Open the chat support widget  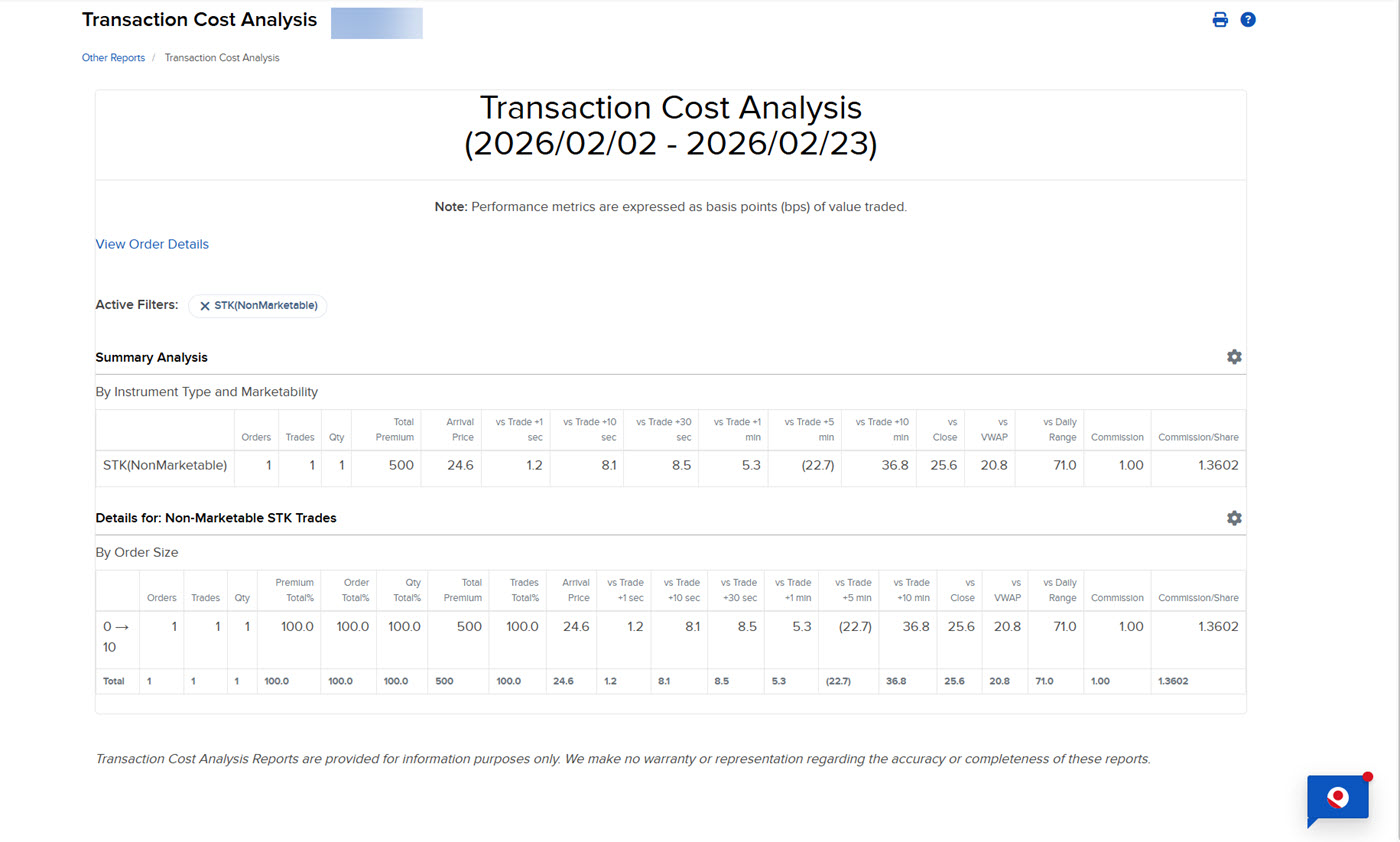click(x=1337, y=799)
